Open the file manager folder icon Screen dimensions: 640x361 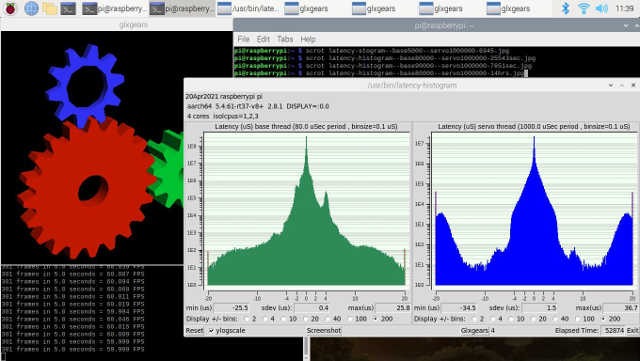[49, 8]
